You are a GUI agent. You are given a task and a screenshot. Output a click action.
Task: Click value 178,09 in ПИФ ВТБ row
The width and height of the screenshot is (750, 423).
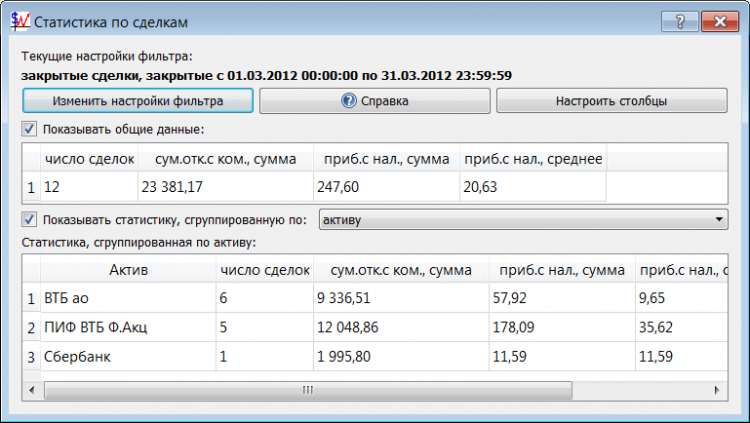click(x=562, y=327)
